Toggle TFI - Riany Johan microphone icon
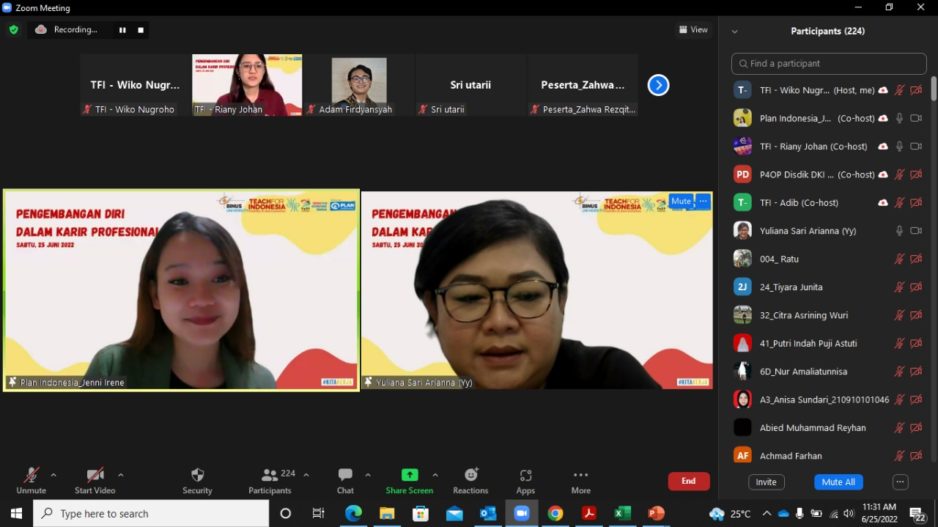The width and height of the screenshot is (938, 527). pos(899,147)
